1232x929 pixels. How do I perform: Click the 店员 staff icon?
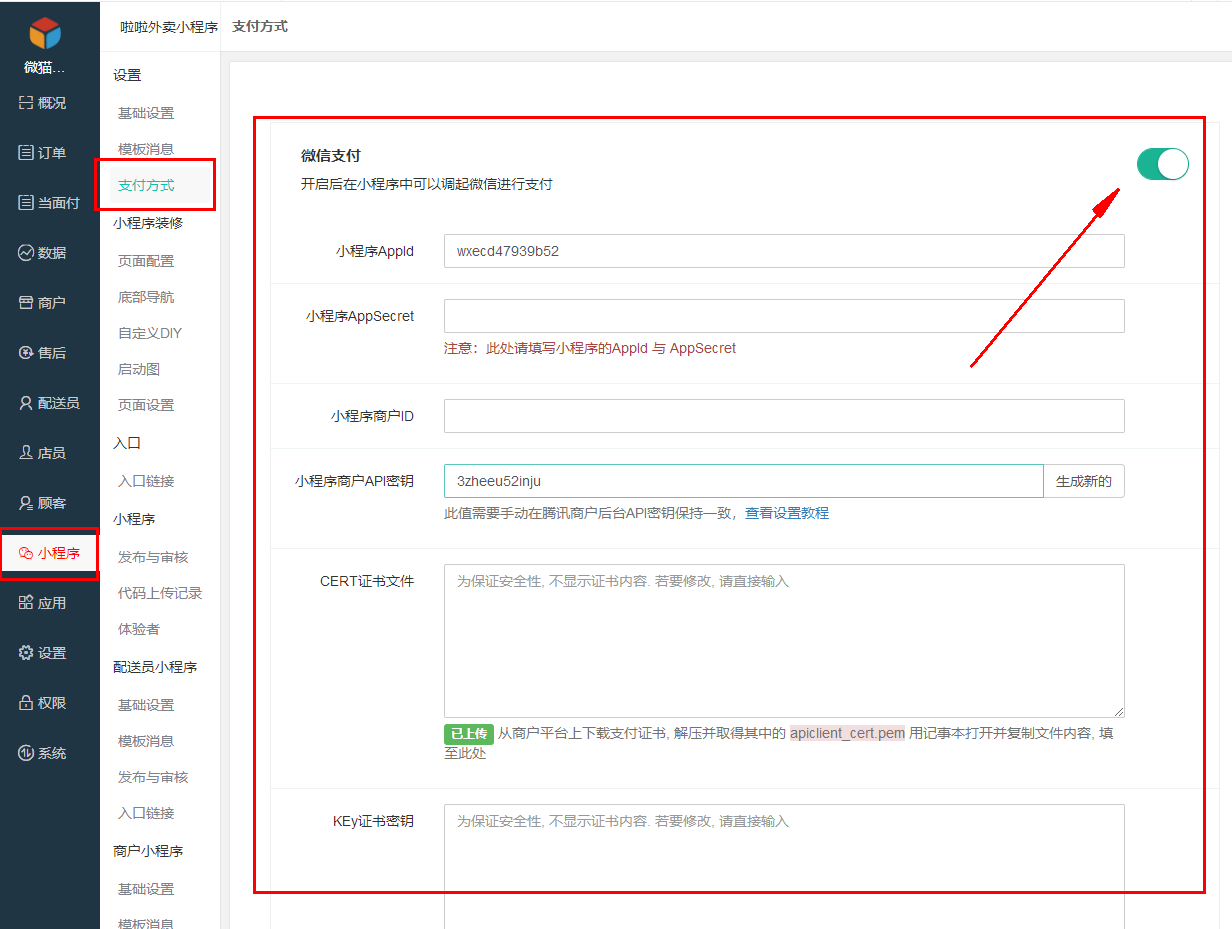[26, 452]
